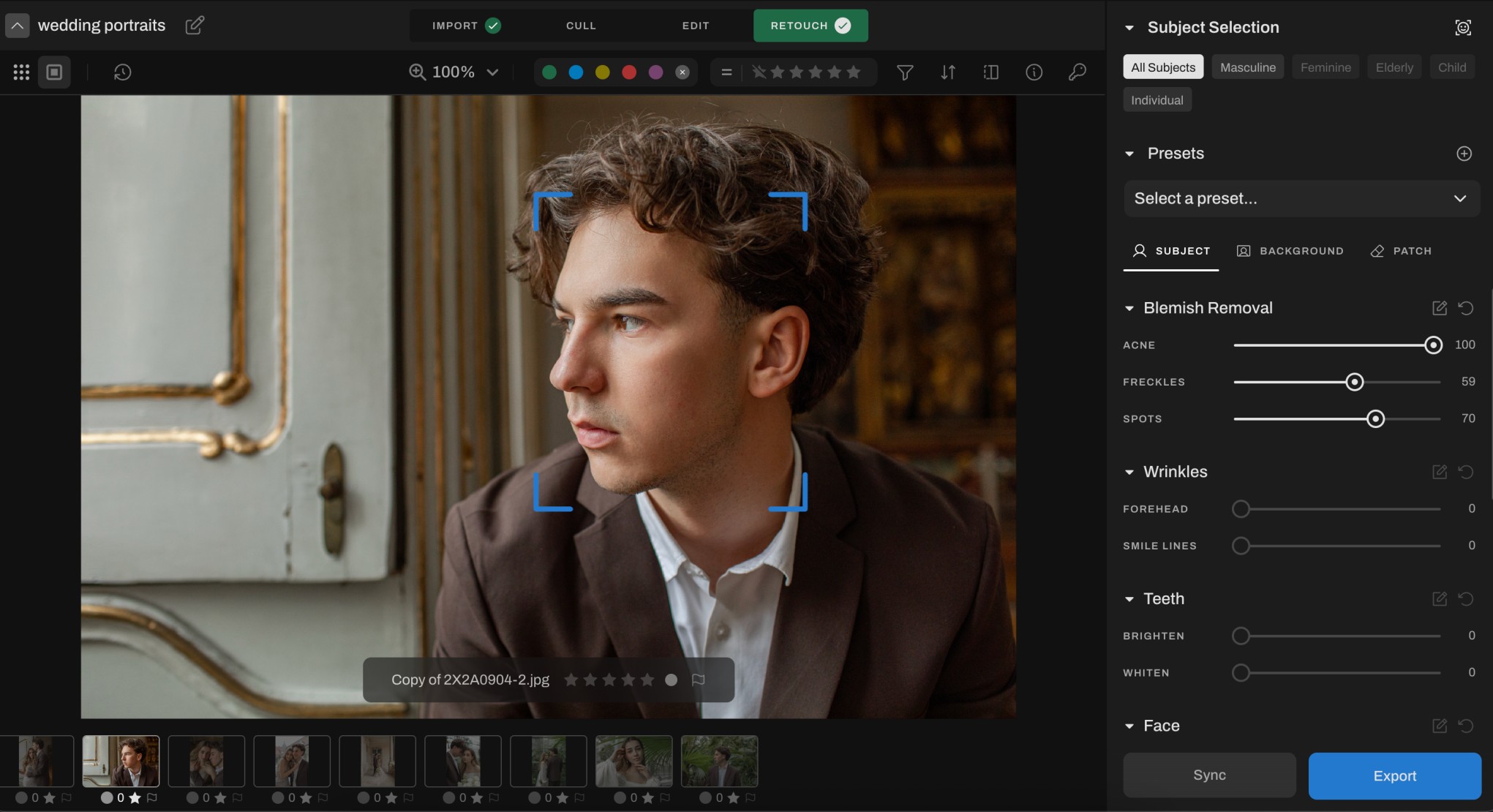Go to the Cull stage
Image resolution: width=1493 pixels, height=812 pixels.
click(581, 26)
